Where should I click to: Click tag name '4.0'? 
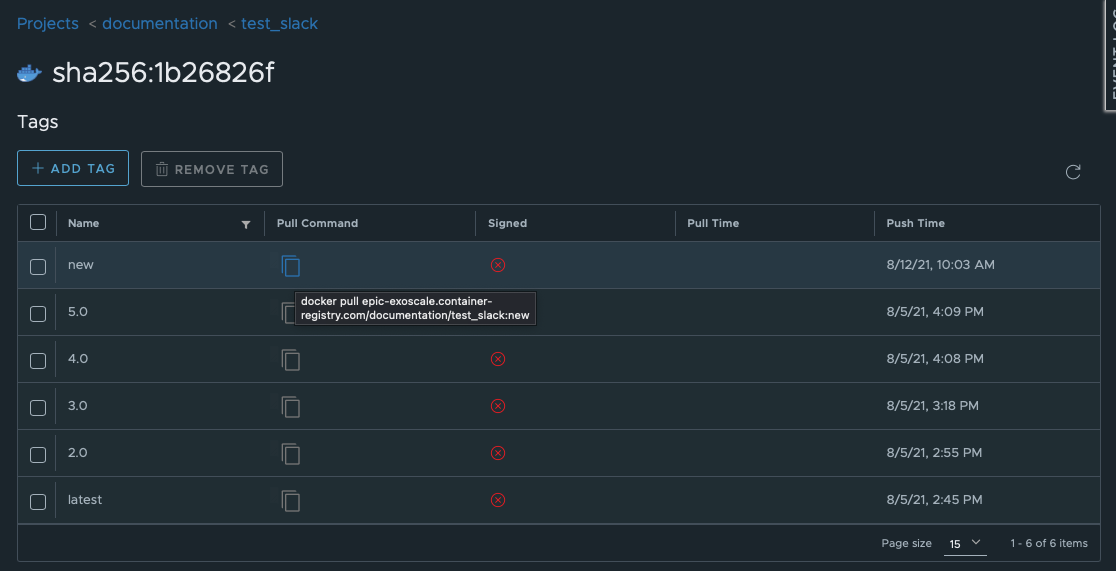78,358
